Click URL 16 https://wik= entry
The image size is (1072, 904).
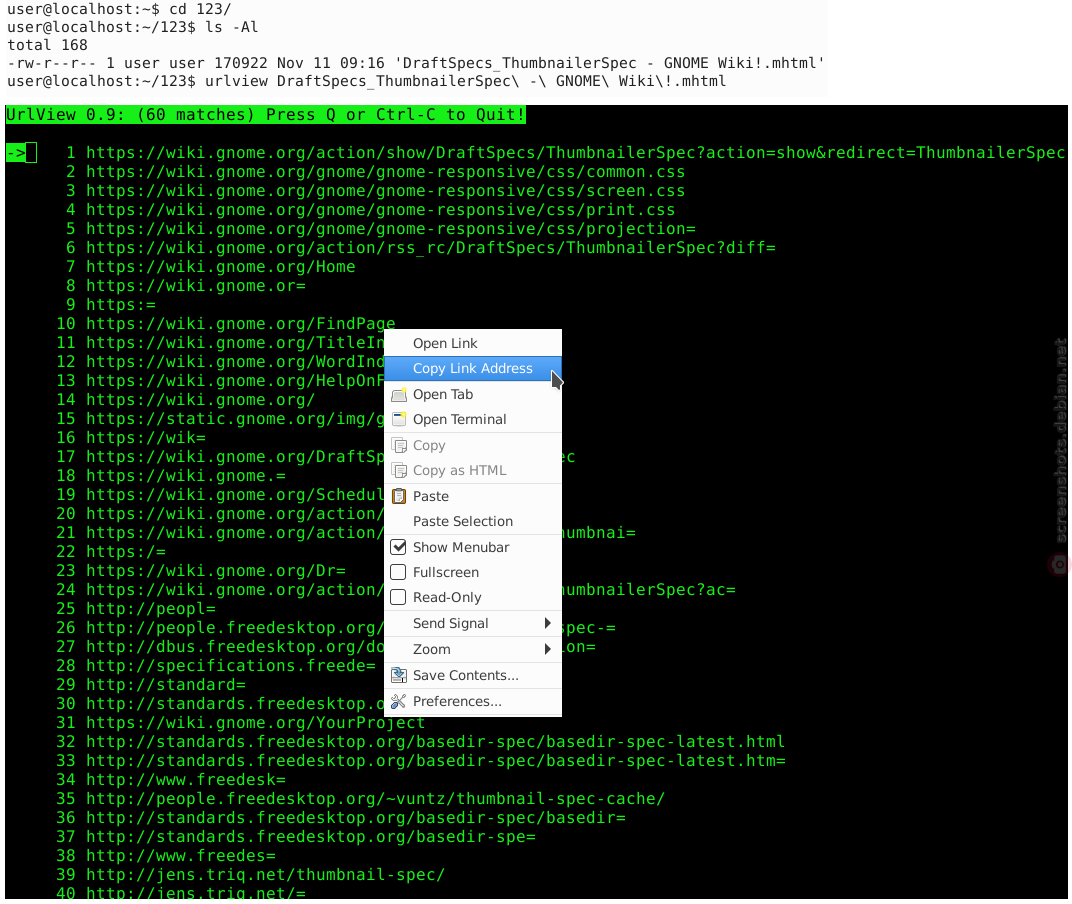[x=146, y=438]
